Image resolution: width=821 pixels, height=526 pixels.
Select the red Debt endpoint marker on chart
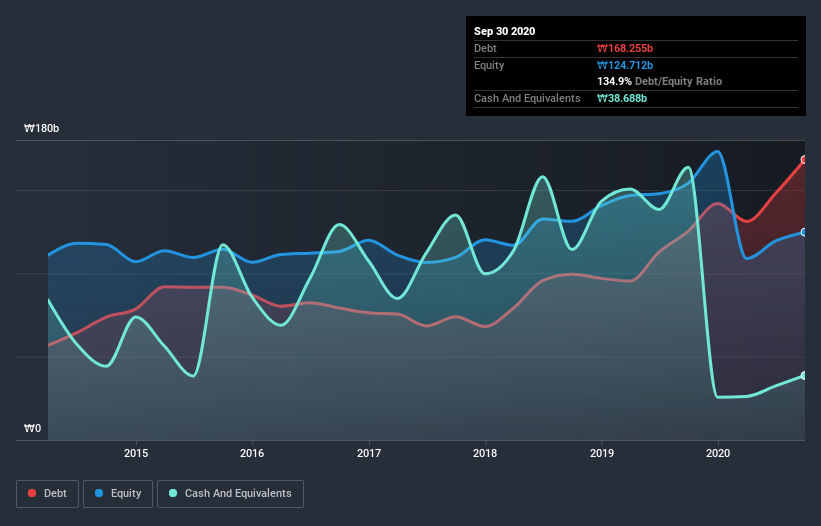click(x=804, y=160)
